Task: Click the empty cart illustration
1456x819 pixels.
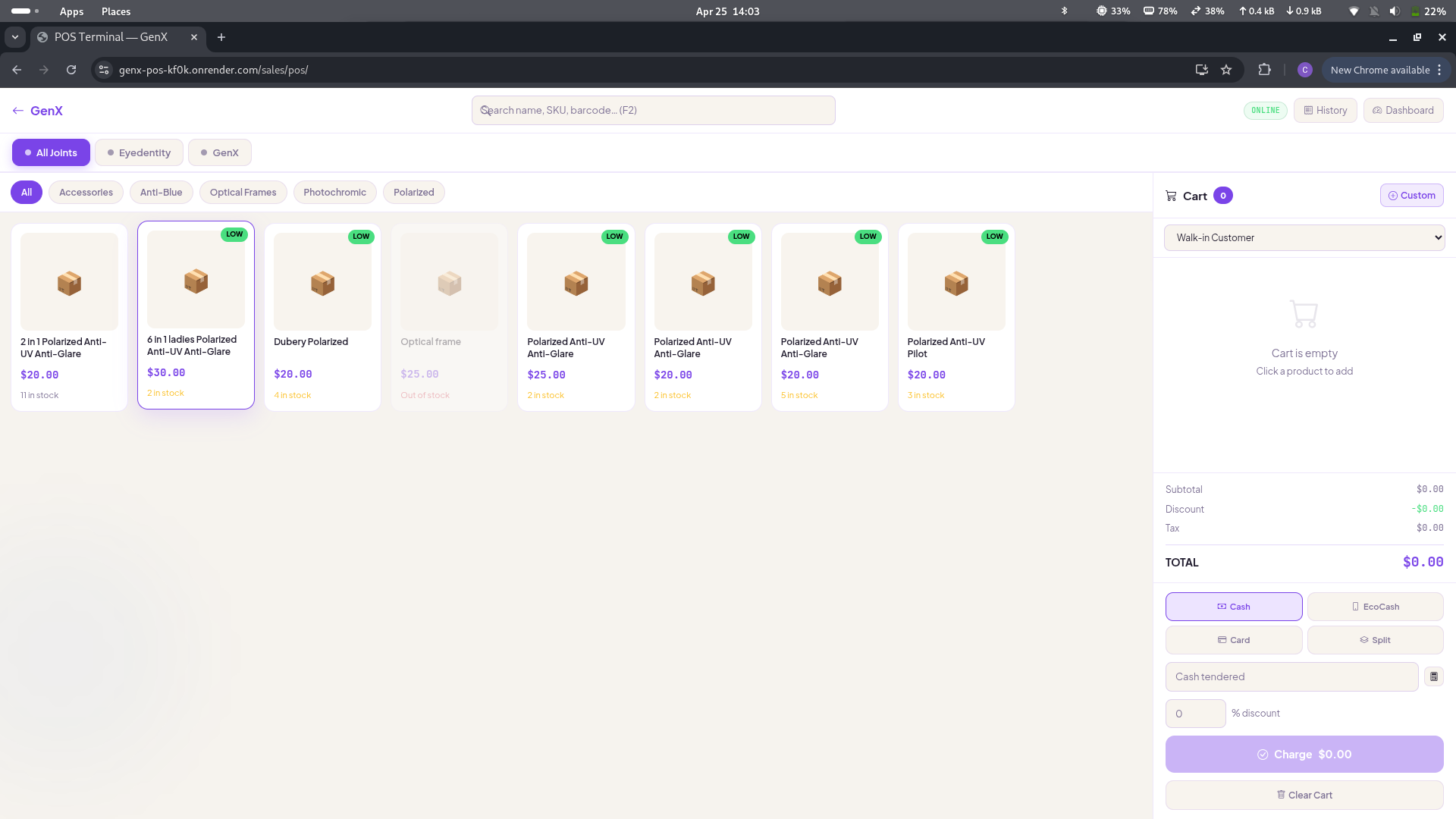Action: coord(1304,314)
